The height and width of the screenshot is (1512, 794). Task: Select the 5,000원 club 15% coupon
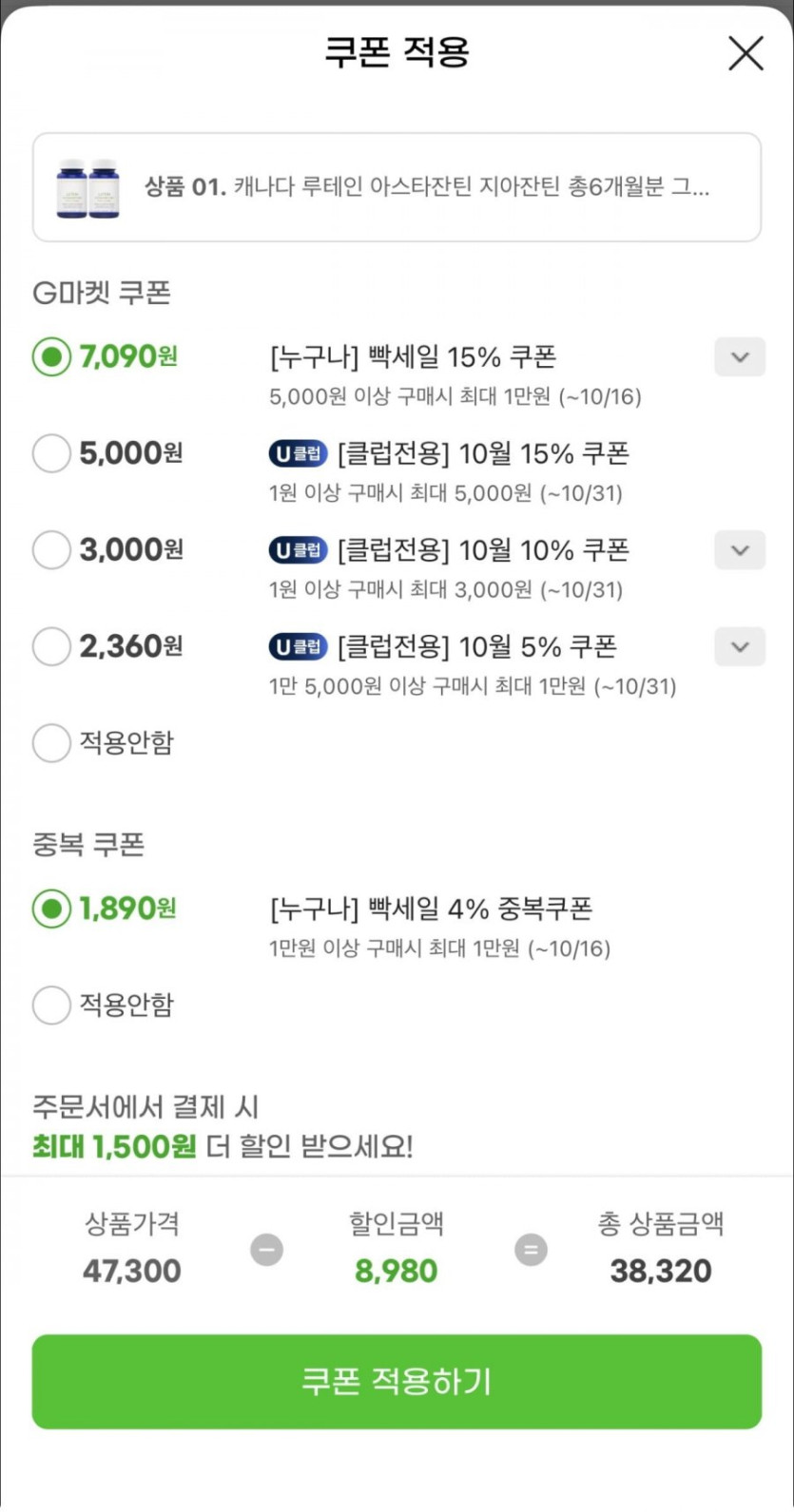click(x=51, y=453)
